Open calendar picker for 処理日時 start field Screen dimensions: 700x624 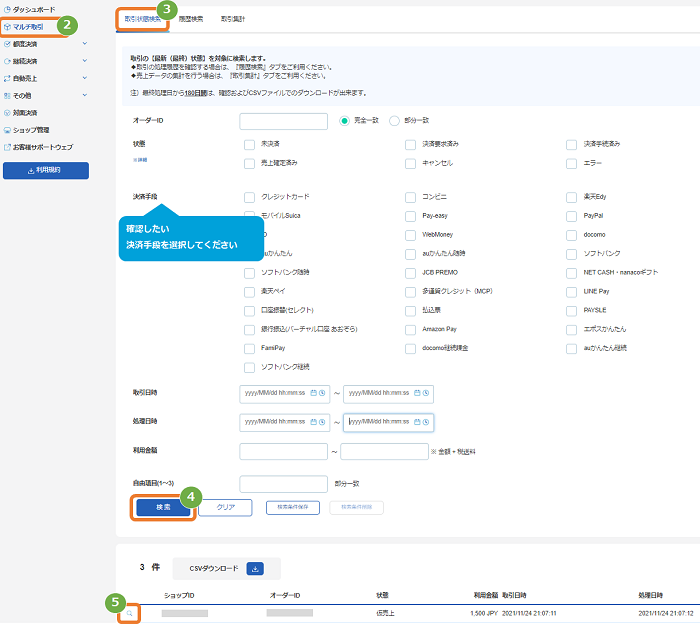tap(313, 422)
